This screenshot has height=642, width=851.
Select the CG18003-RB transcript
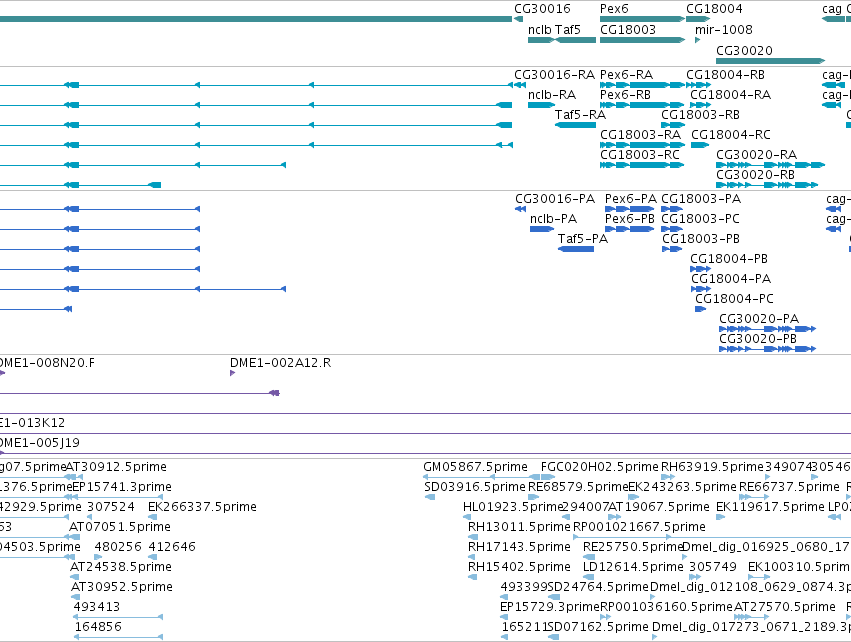673,125
